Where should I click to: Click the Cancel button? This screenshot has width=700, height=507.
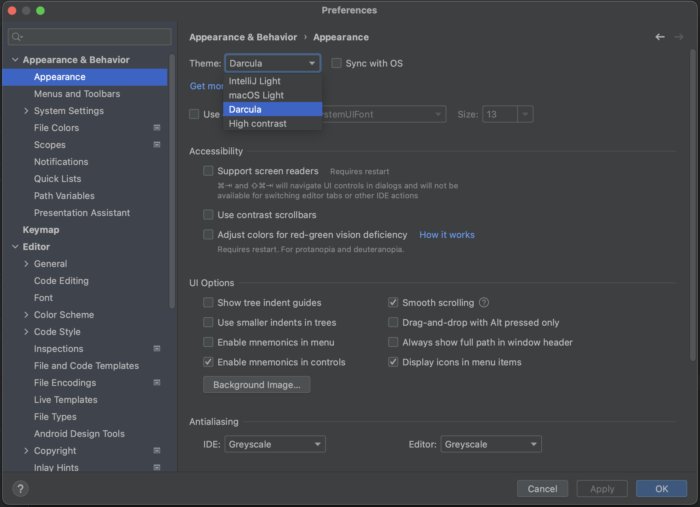click(x=542, y=489)
